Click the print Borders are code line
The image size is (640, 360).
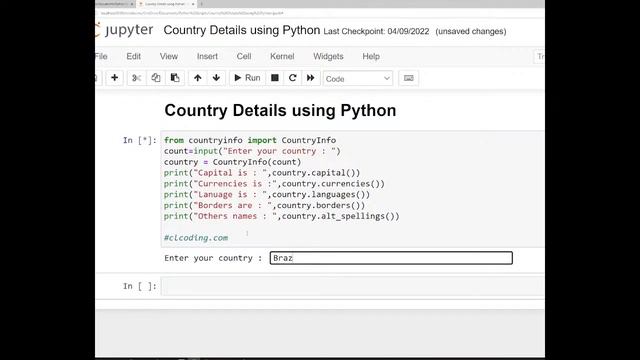click(264, 205)
